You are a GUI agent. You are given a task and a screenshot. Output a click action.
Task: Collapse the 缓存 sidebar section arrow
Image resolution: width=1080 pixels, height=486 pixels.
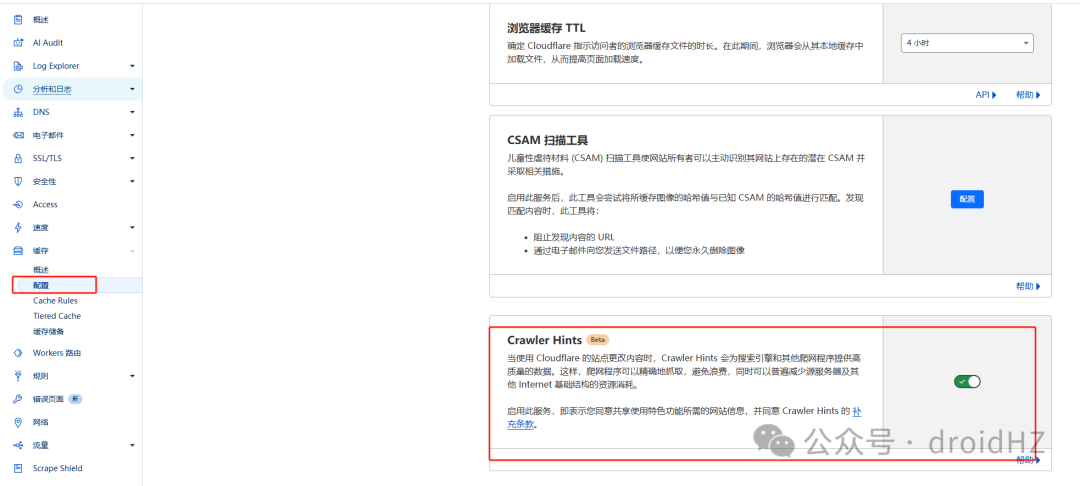(132, 251)
